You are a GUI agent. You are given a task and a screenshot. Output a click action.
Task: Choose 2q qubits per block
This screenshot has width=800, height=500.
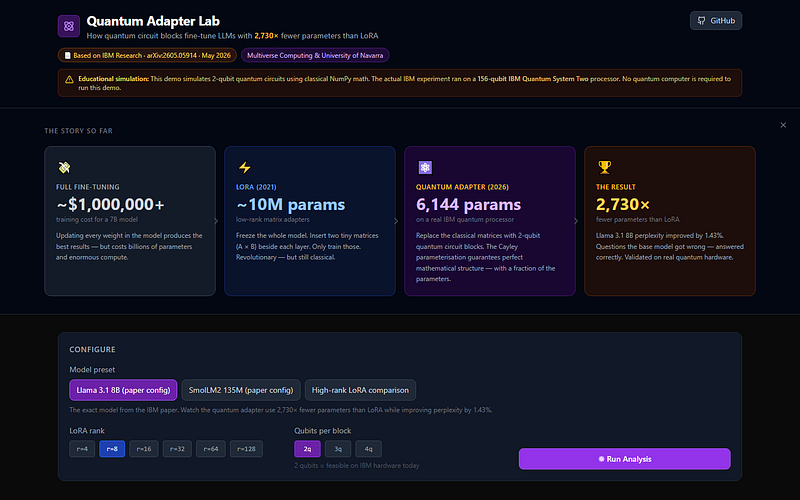coord(308,449)
